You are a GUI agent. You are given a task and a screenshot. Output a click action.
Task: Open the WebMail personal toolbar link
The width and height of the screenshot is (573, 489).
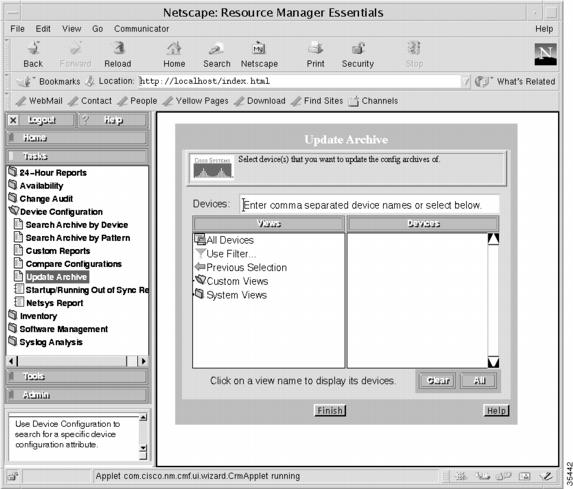click(40, 101)
